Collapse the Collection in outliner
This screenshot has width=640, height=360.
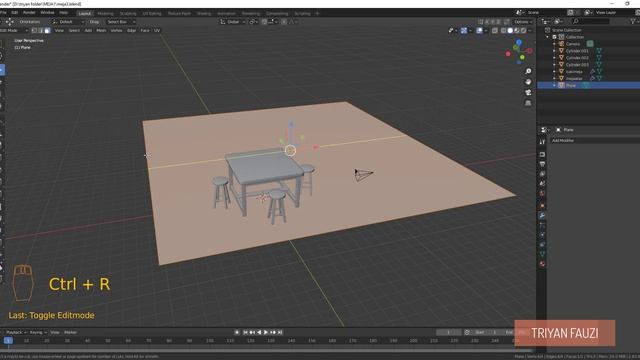[x=548, y=37]
